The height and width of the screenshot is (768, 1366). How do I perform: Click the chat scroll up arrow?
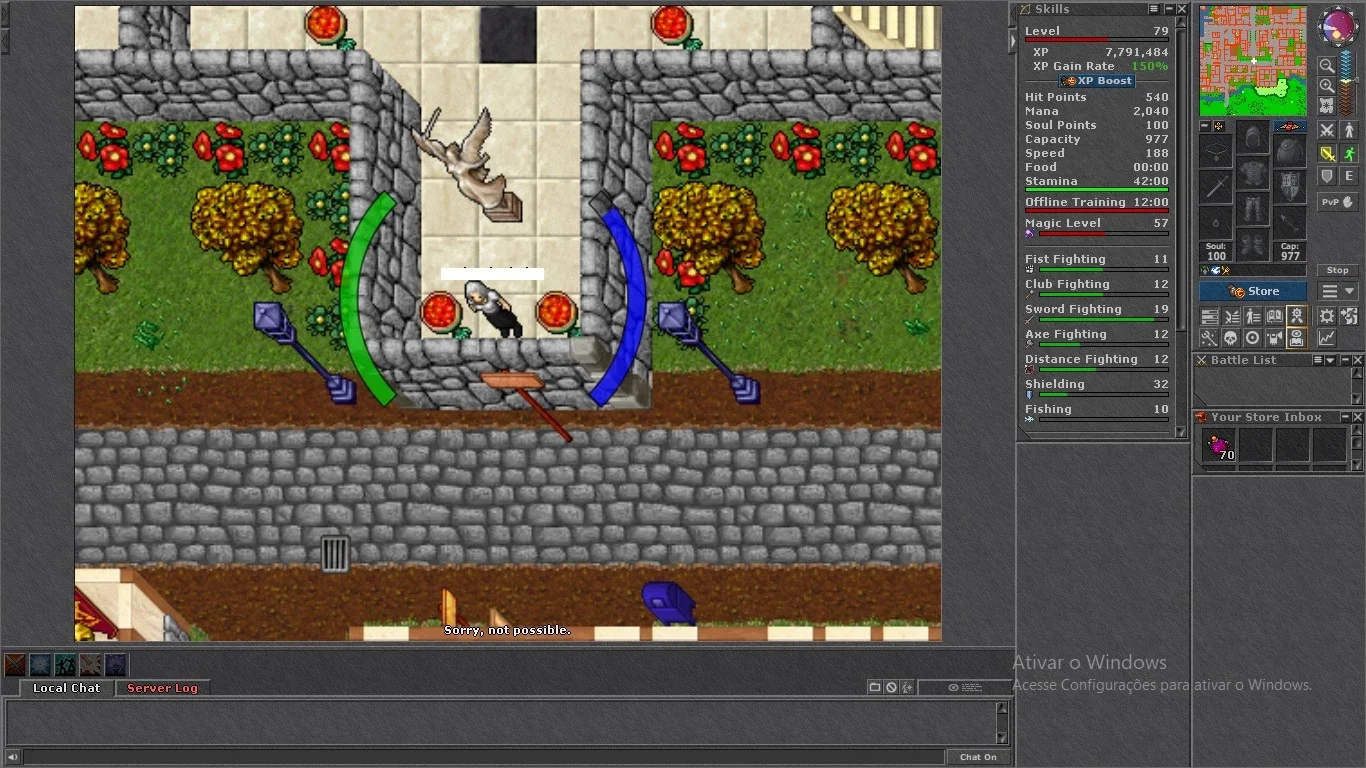pyautogui.click(x=1002, y=708)
